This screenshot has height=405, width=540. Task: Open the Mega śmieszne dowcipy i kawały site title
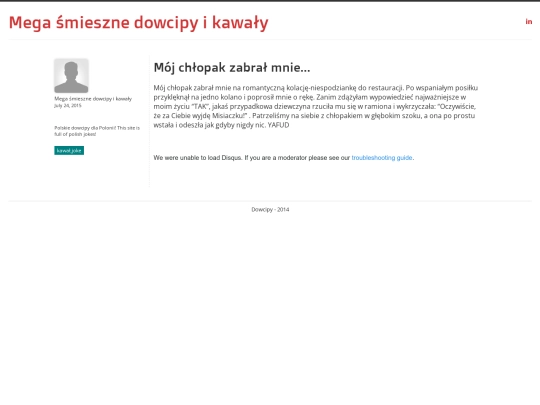click(138, 23)
